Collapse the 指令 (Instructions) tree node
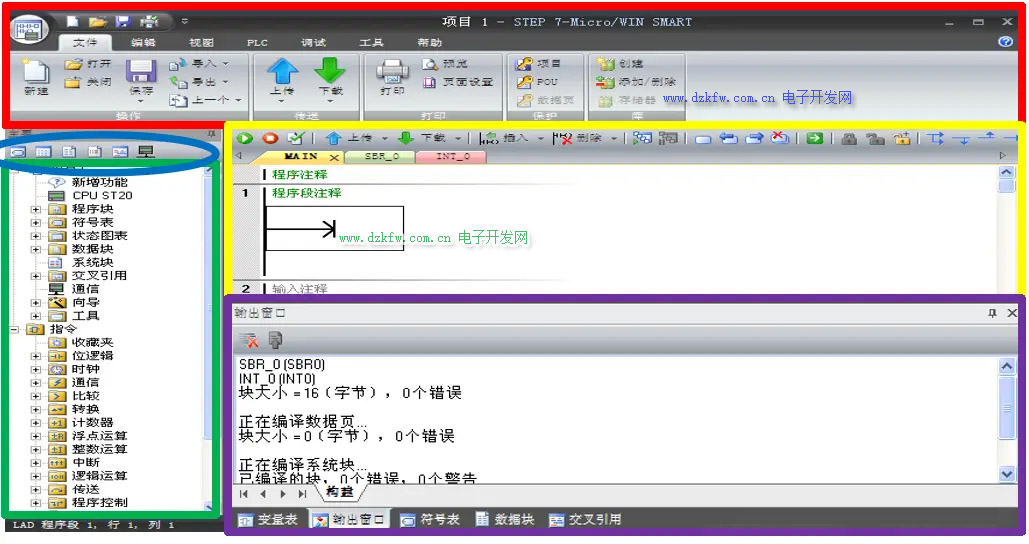The width and height of the screenshot is (1029, 544). [x=14, y=329]
